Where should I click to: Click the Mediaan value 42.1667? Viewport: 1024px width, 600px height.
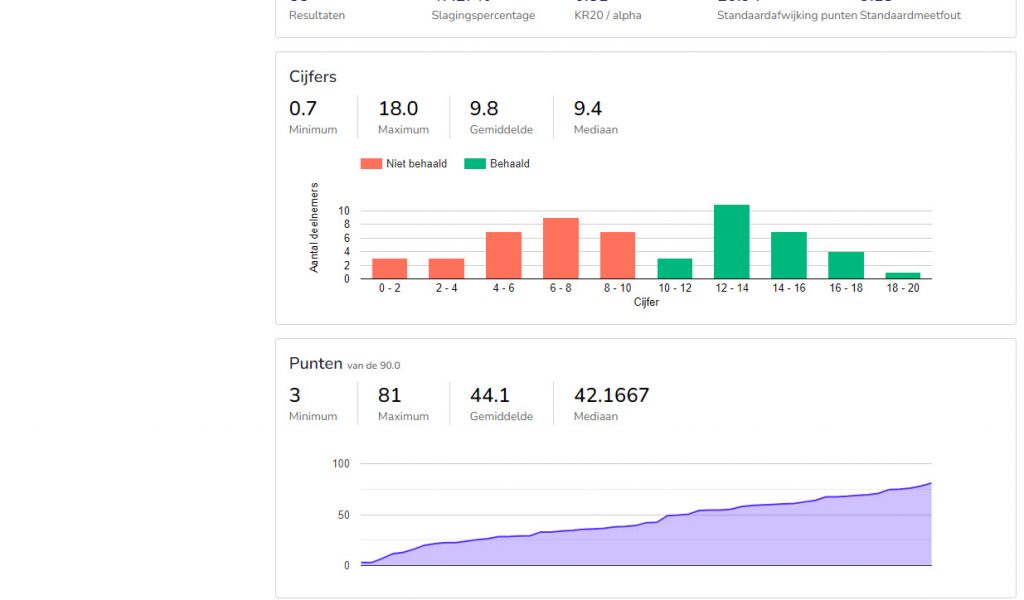[x=611, y=395]
